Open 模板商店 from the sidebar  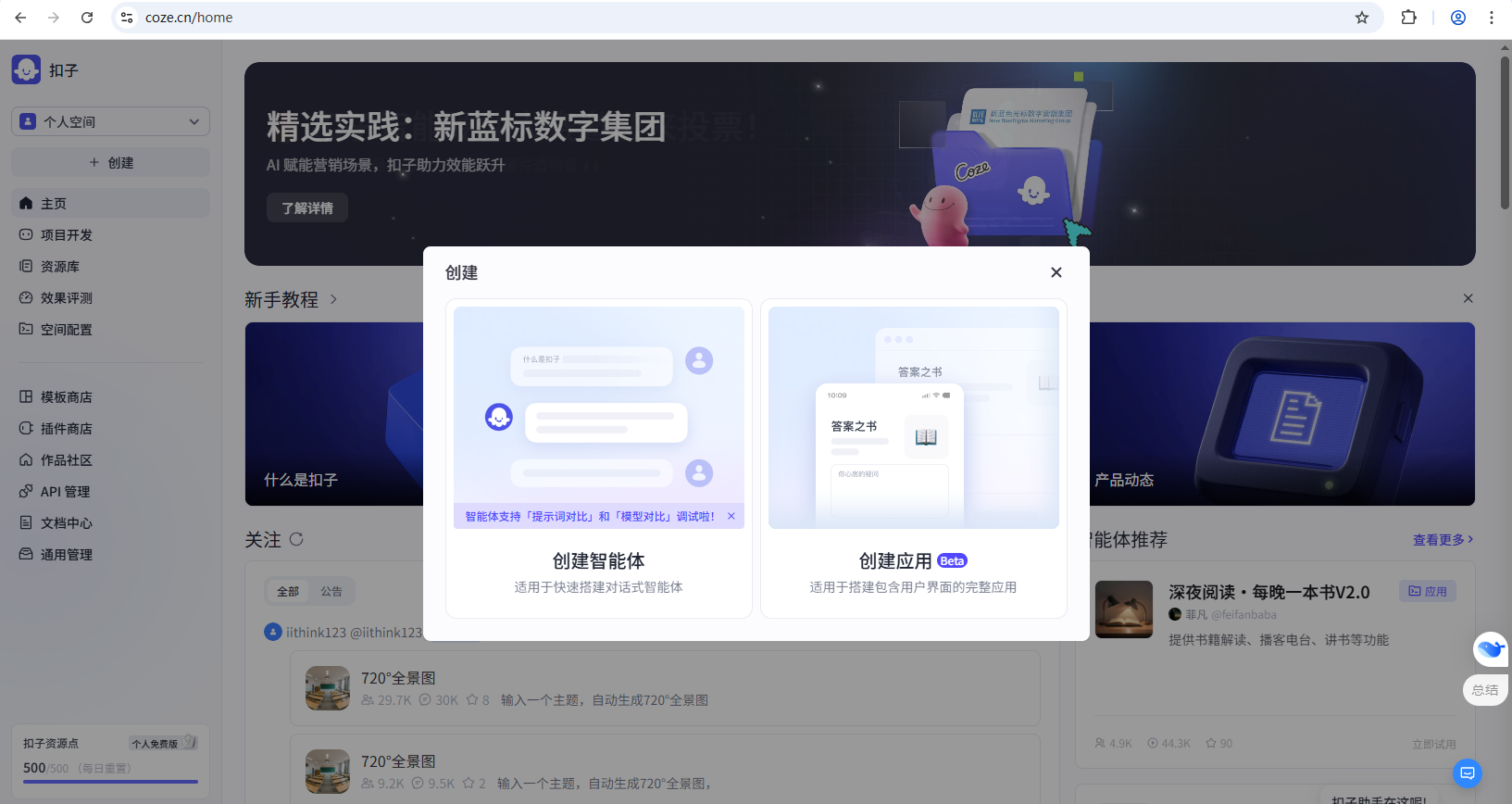pyautogui.click(x=110, y=396)
